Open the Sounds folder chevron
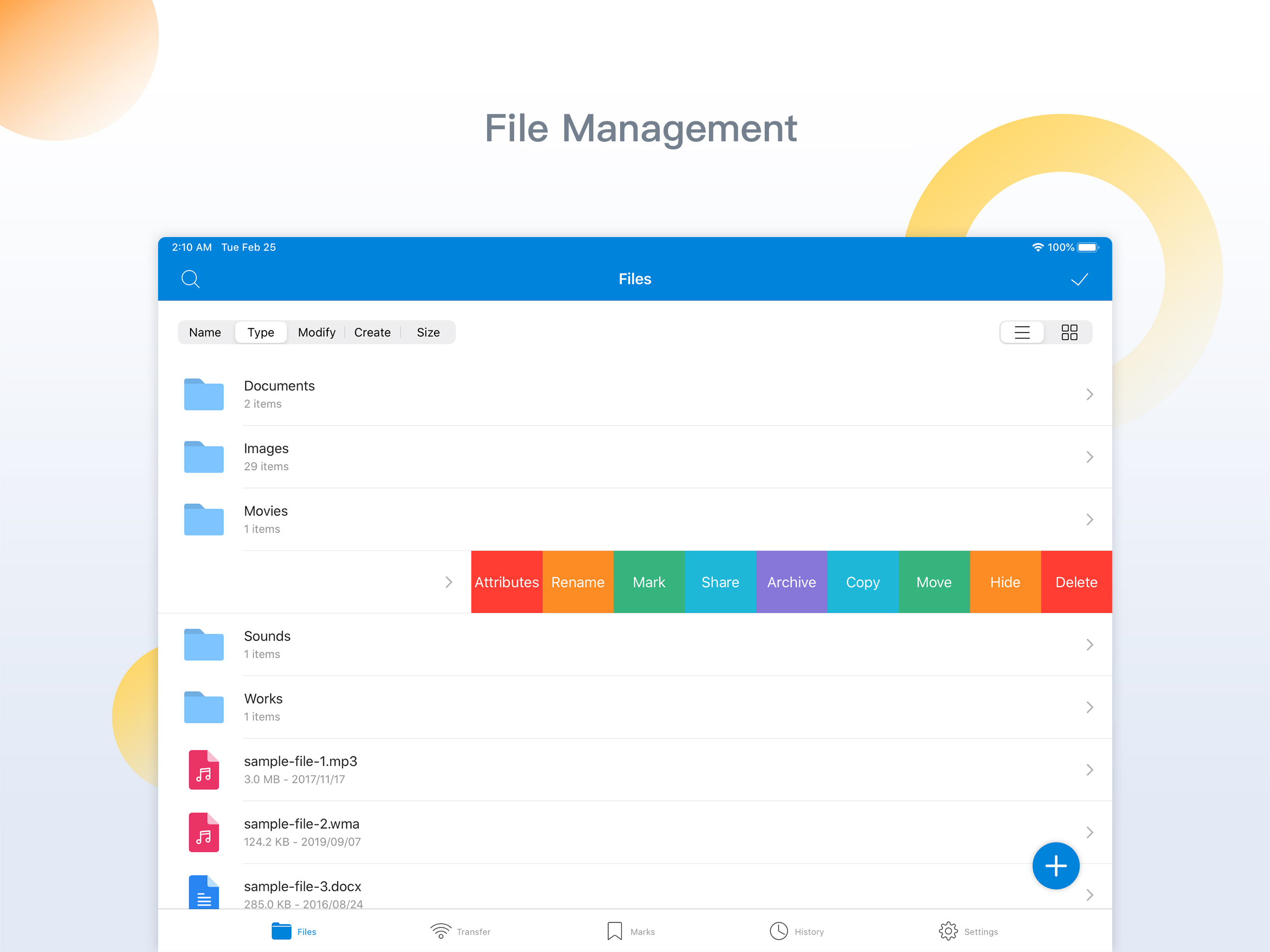The image size is (1270, 952). pyautogui.click(x=1089, y=645)
